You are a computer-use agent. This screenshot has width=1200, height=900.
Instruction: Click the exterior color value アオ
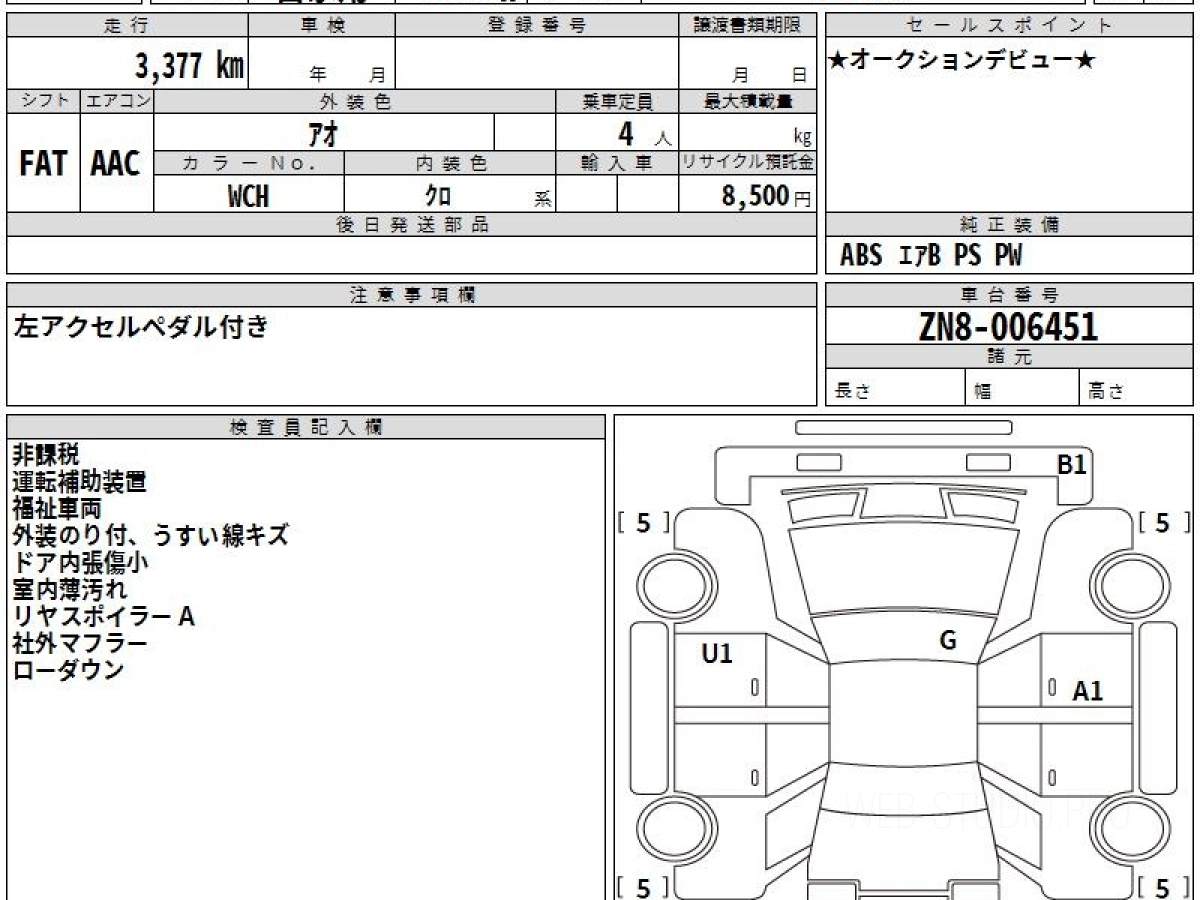pos(324,133)
